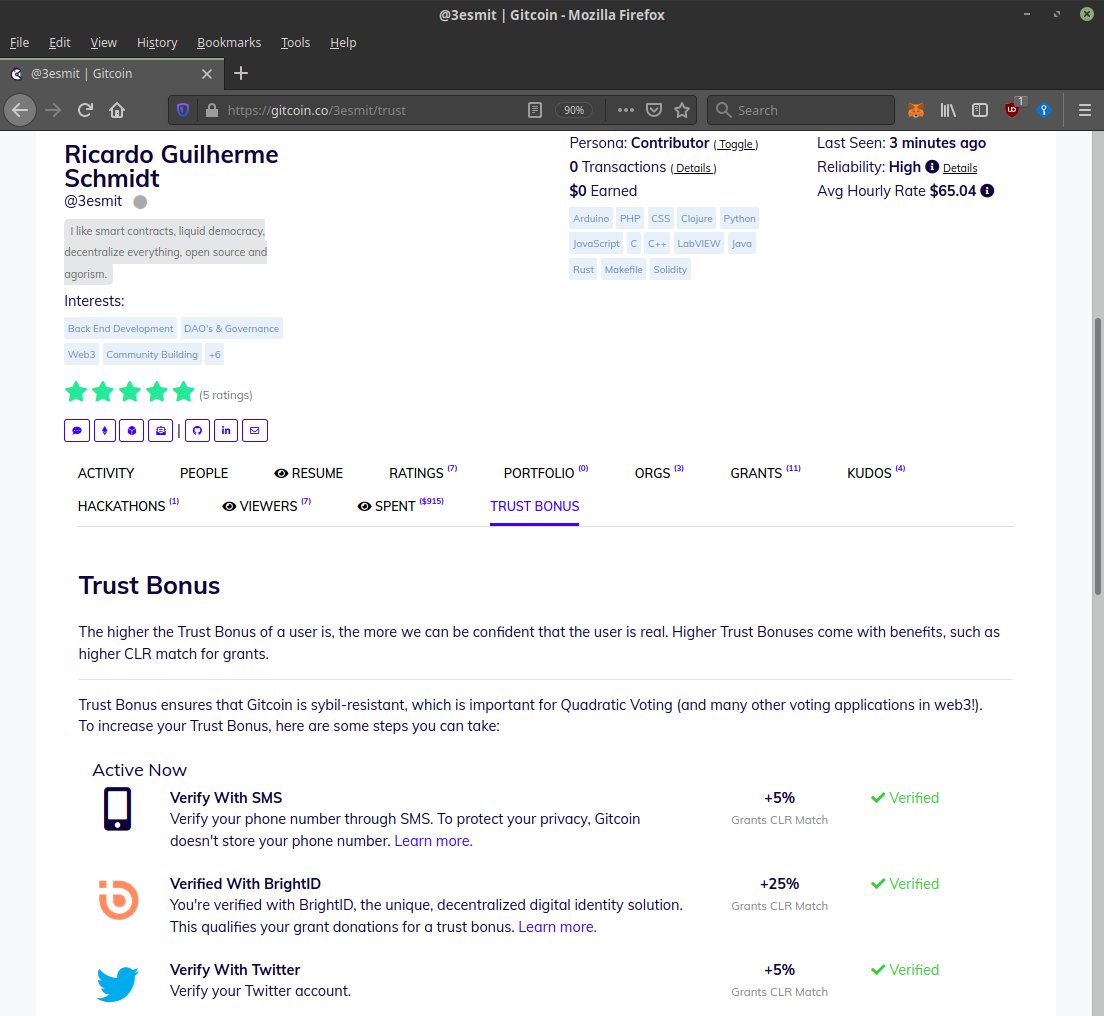
Task: Open the SPENT tab
Action: tap(400, 506)
